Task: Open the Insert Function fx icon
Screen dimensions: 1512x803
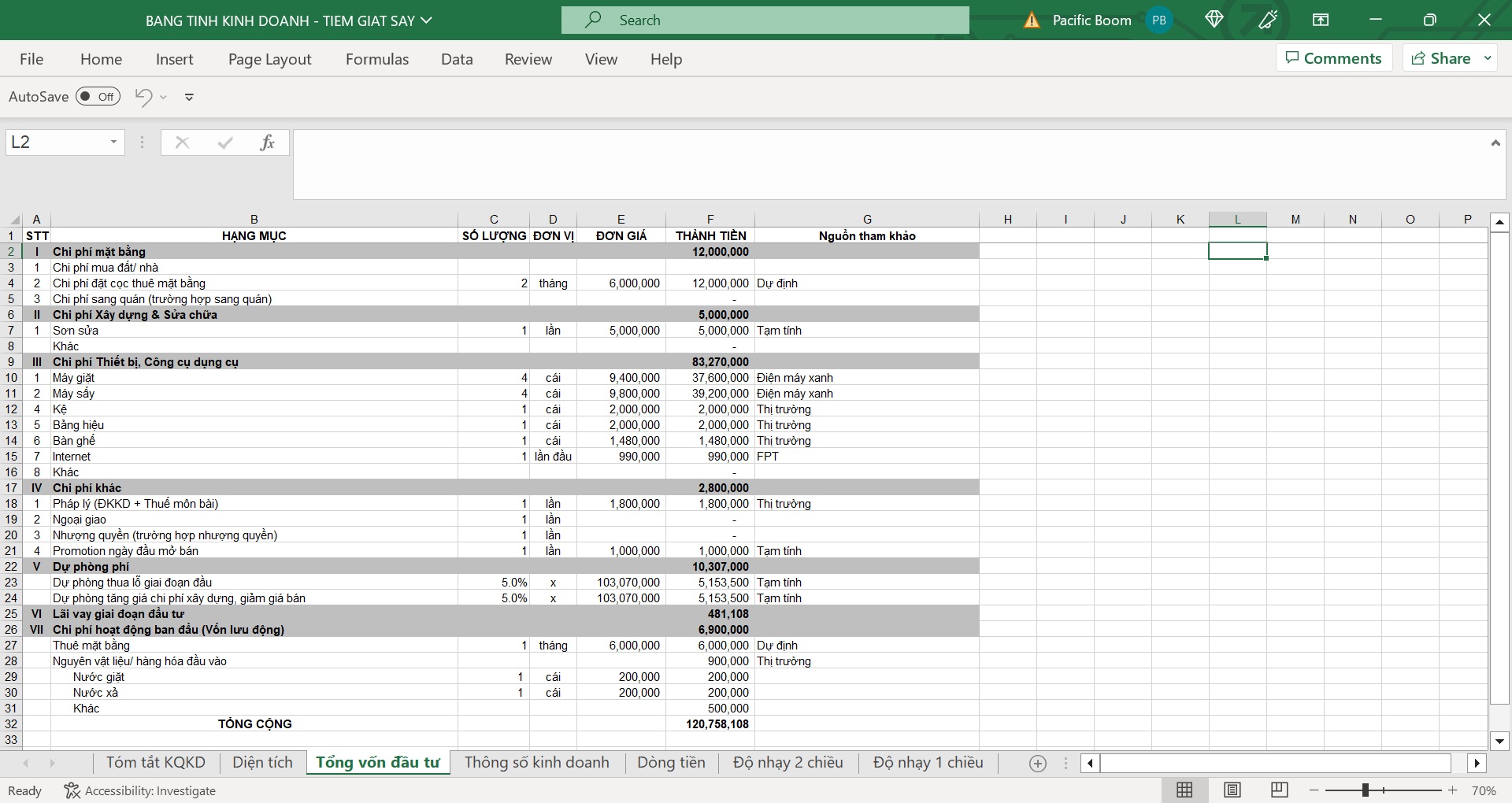Action: pyautogui.click(x=267, y=142)
